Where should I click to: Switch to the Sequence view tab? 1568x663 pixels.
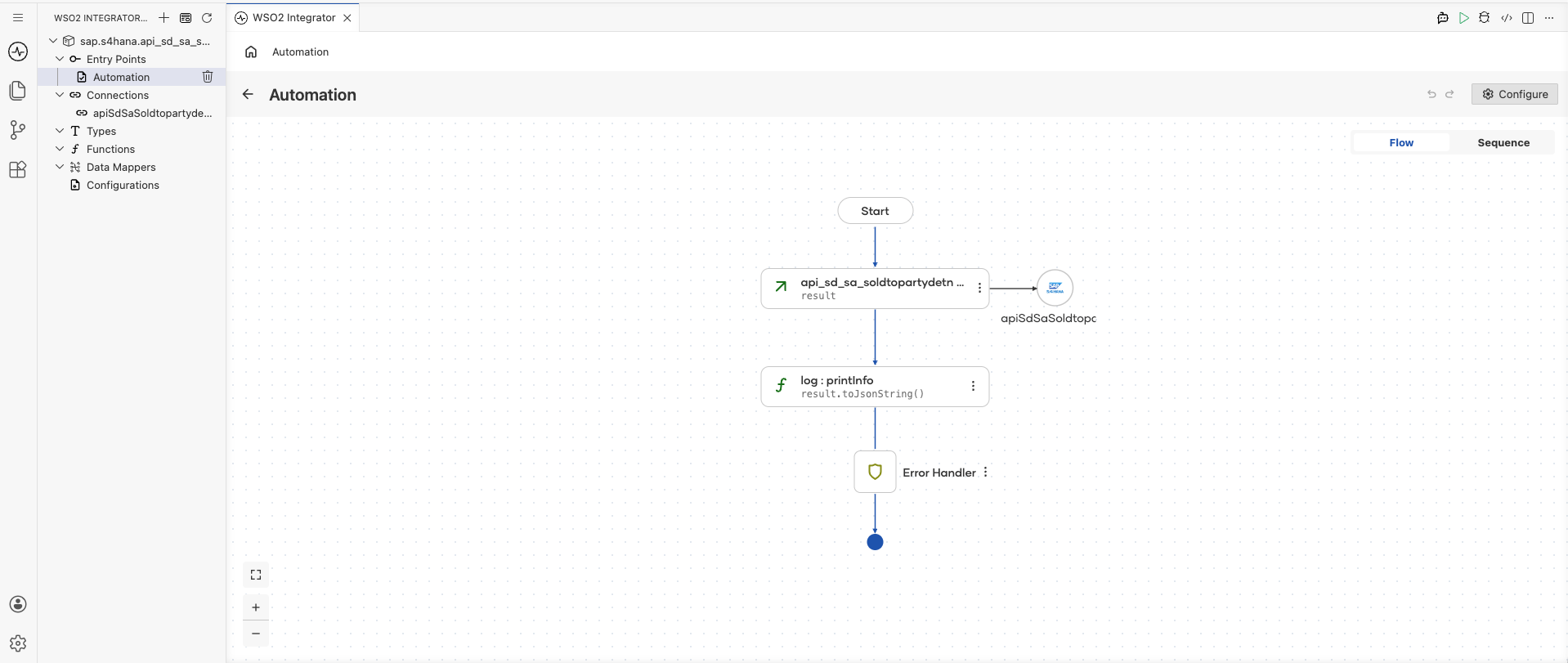point(1503,142)
